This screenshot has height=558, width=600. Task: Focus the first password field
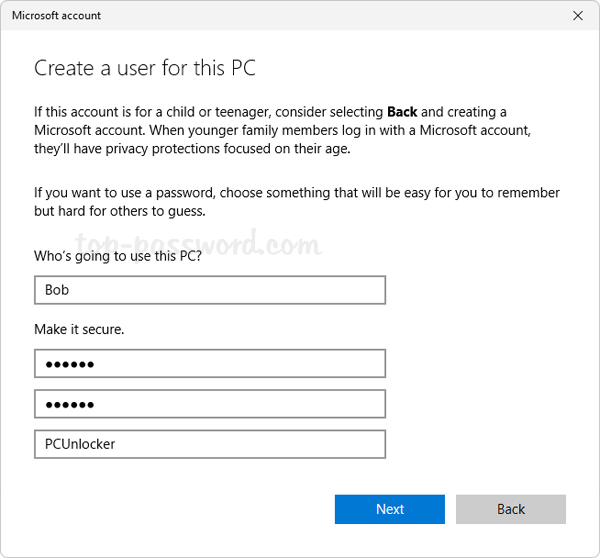(210, 364)
